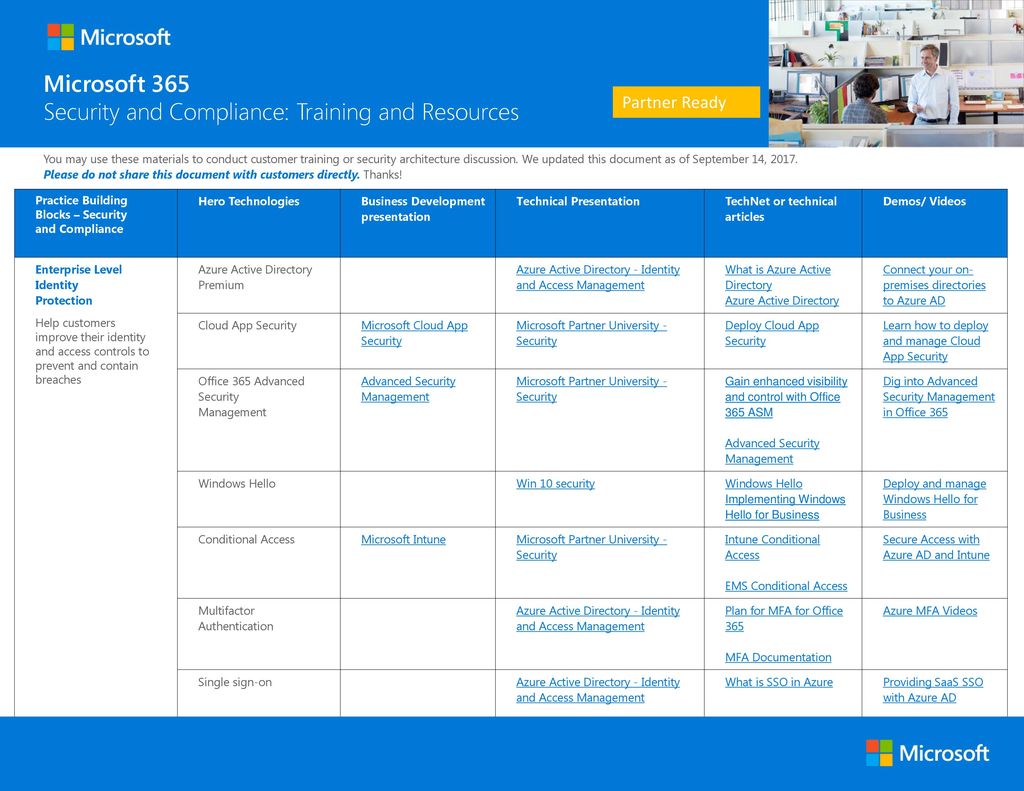Open Partner University Security link in Conditional Access row
The width and height of the screenshot is (1024, 791).
tap(591, 547)
